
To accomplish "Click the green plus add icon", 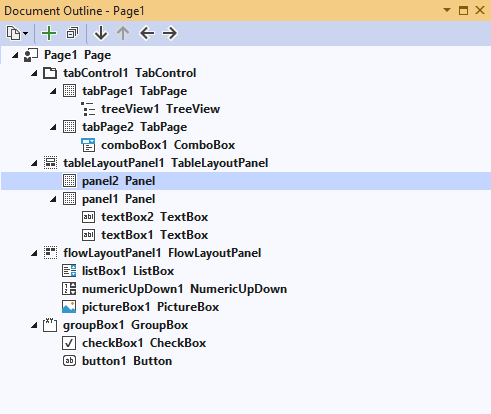I will coord(49,33).
